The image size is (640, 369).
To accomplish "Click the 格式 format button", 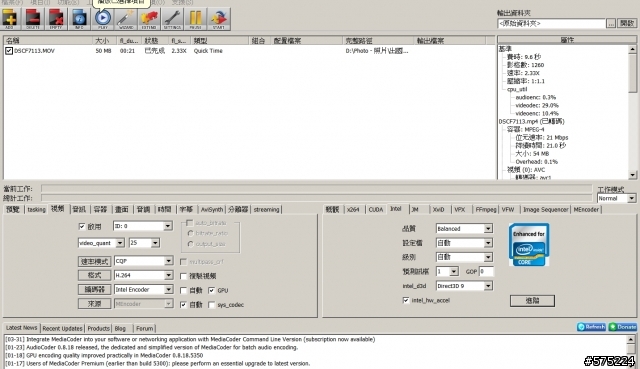I will [x=94, y=275].
